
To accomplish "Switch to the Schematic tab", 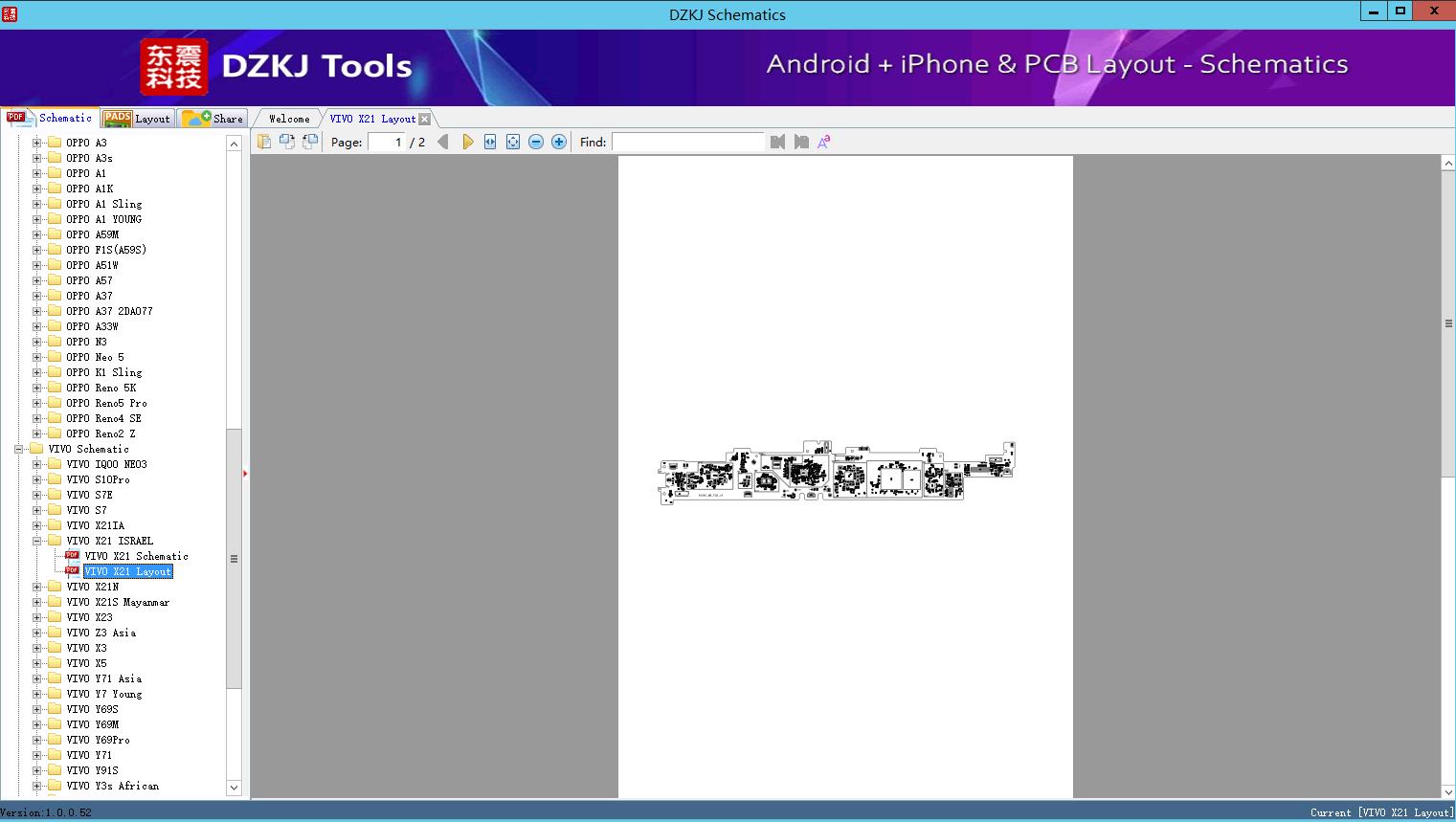I will coord(50,118).
